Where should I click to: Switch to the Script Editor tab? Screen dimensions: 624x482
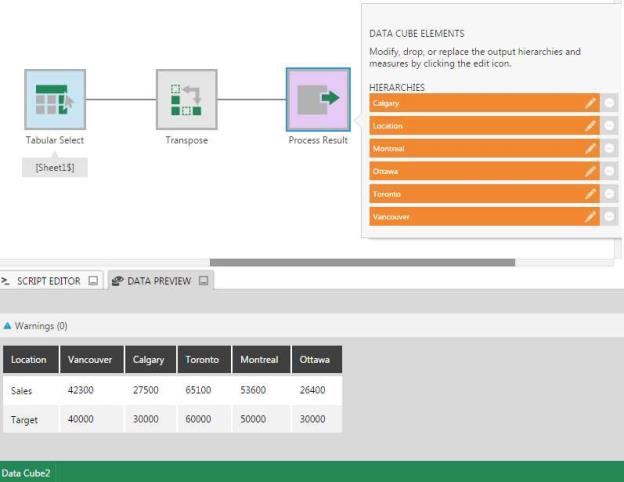point(45,281)
